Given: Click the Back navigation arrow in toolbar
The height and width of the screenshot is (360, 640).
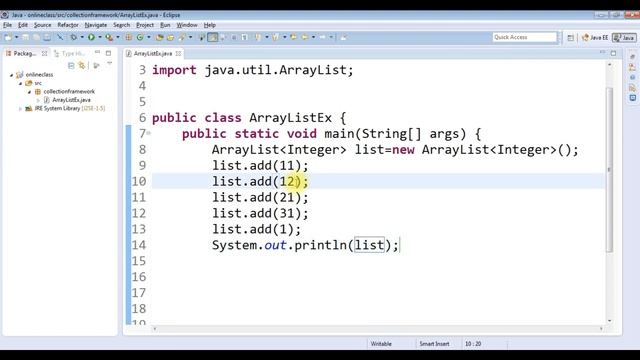Looking at the screenshot, I should pos(305,37).
